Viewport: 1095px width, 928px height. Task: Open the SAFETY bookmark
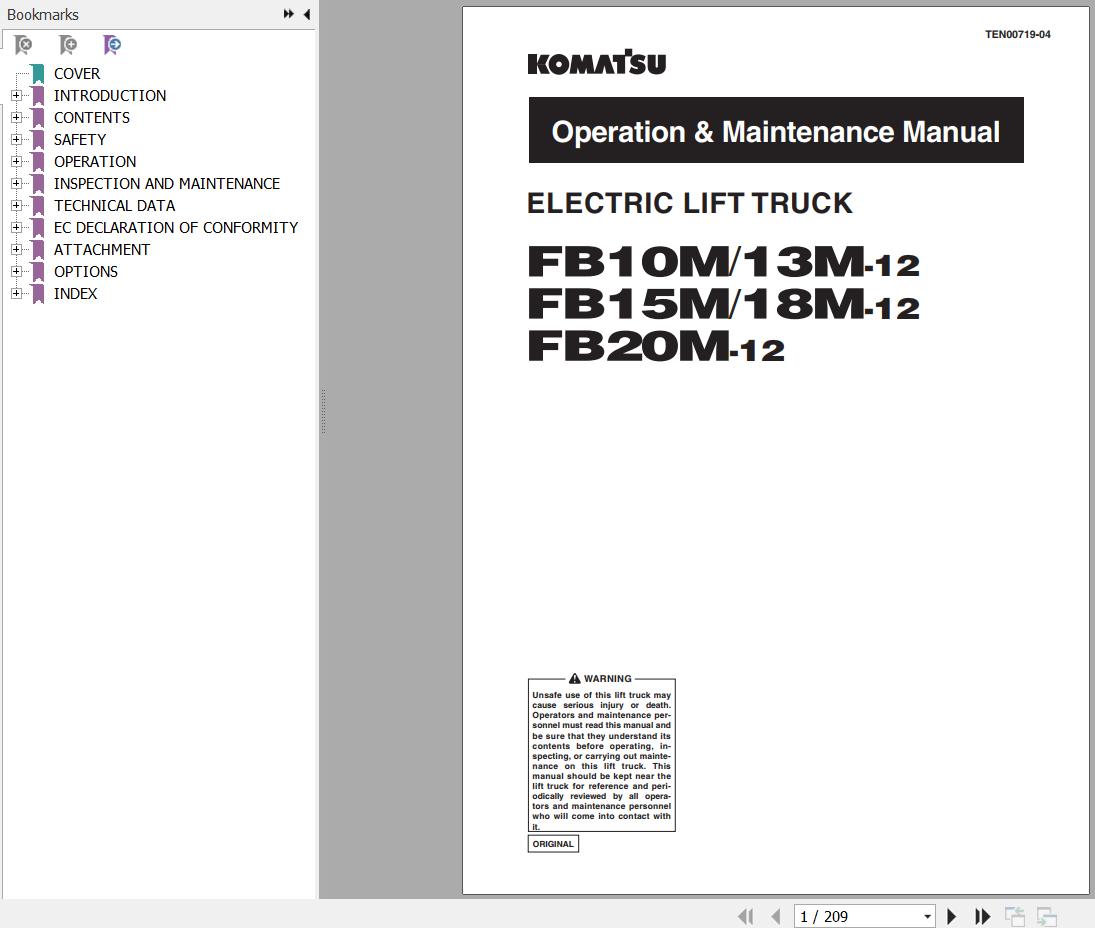[x=80, y=140]
